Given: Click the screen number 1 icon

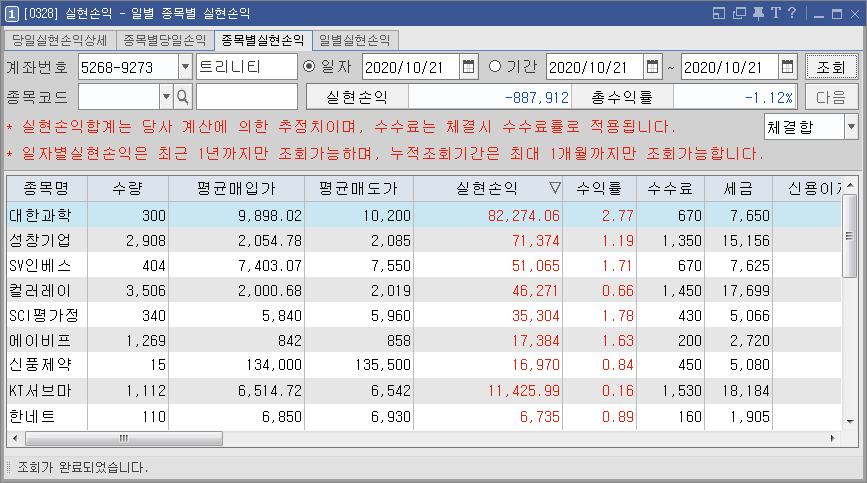Looking at the screenshot, I should pos(12,14).
